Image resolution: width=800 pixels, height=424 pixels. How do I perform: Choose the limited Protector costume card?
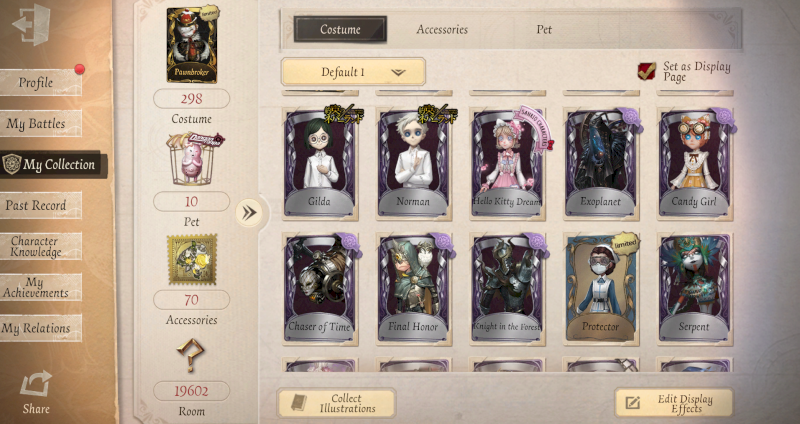(601, 289)
